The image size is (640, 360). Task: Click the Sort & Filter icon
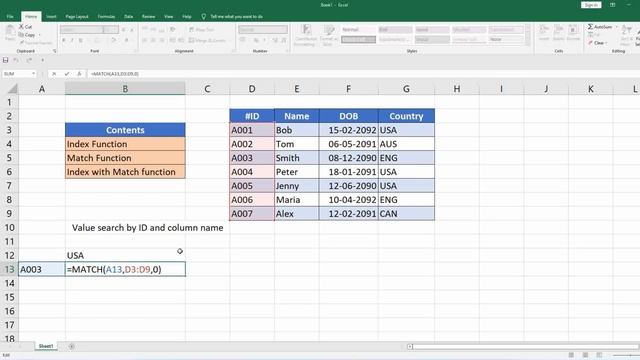[x=626, y=30]
